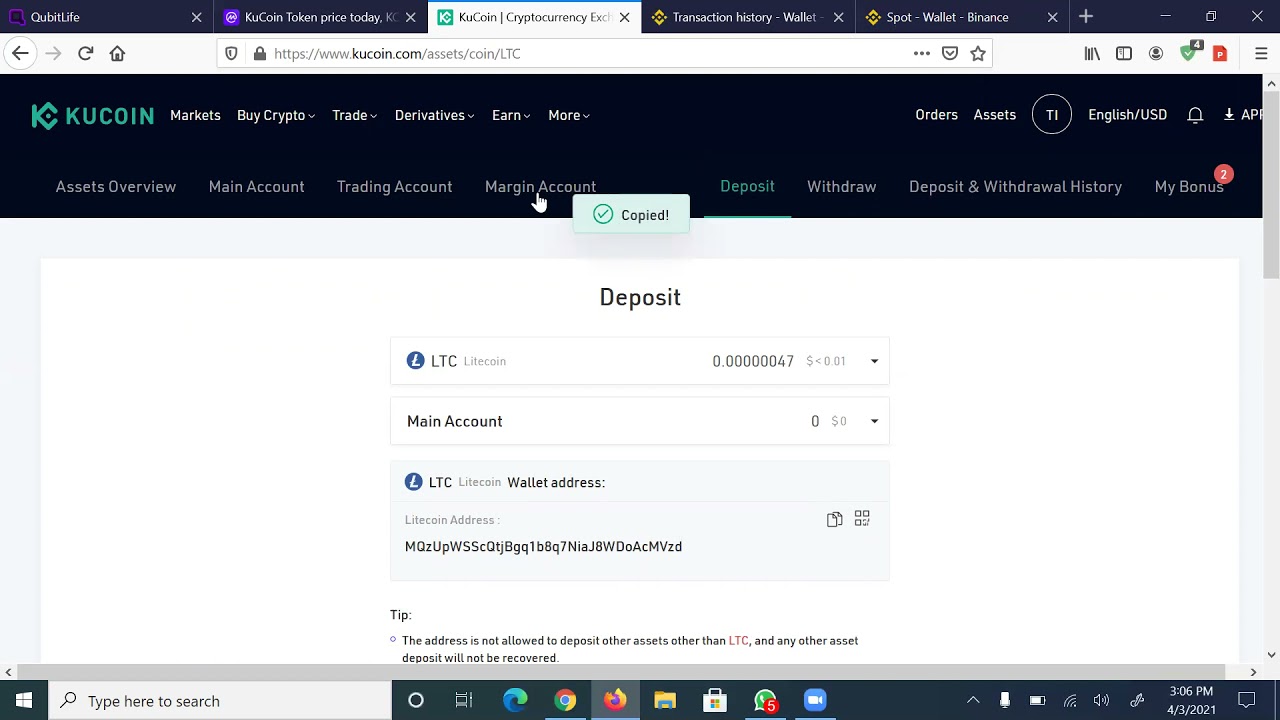Viewport: 1280px width, 720px height.
Task: Open the red P extension icon
Action: coord(1220,53)
